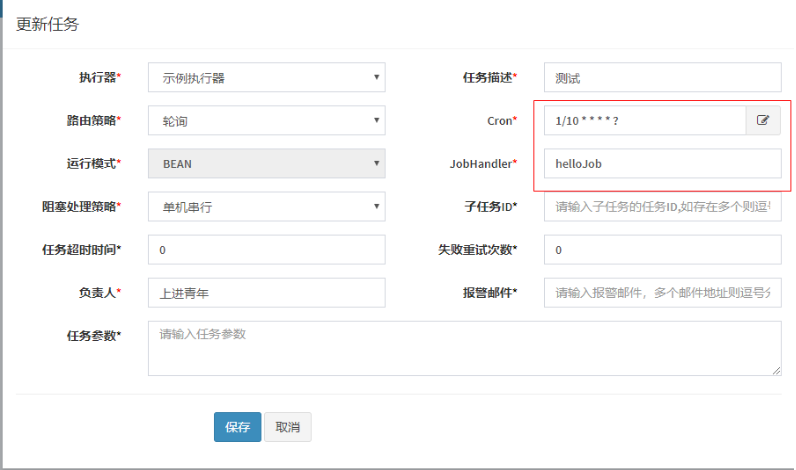Click the 阻塞处理策略 field label
This screenshot has width=796, height=470.
point(82,207)
